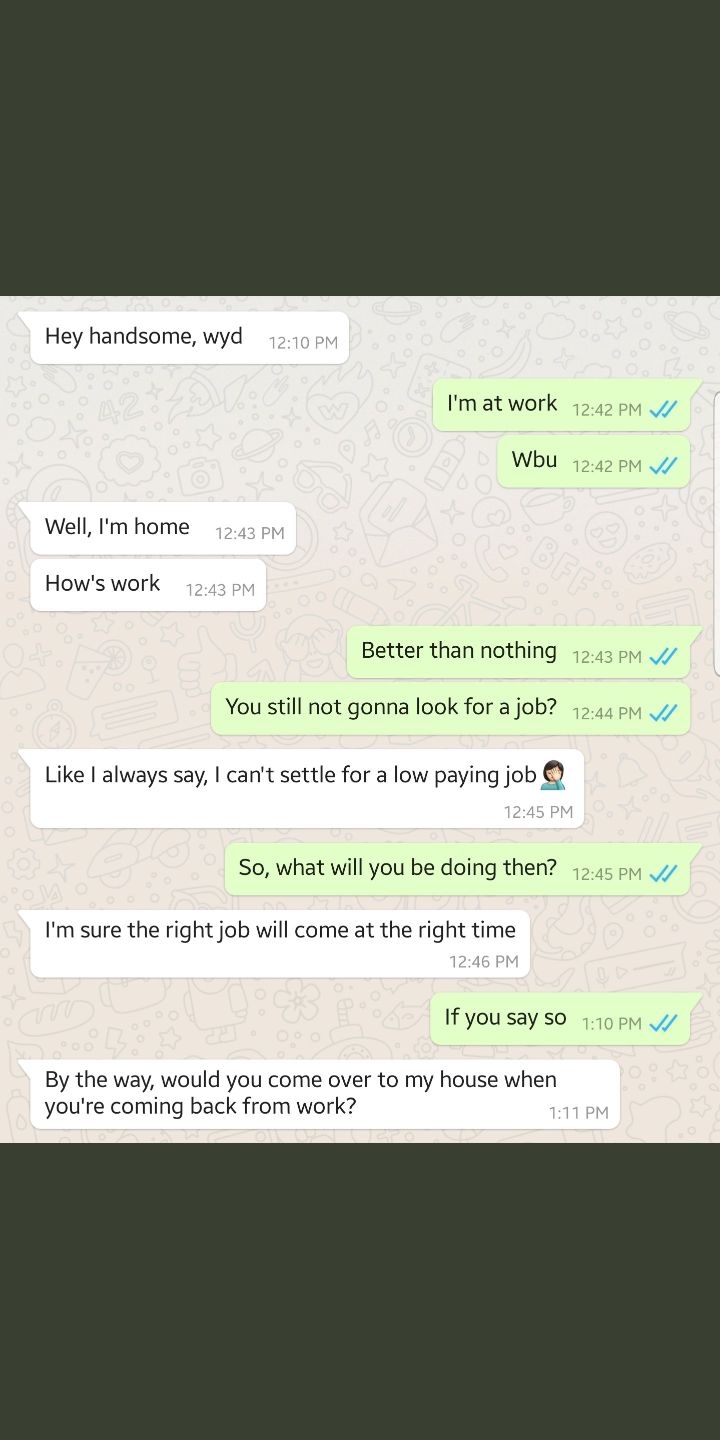Click read ticks on 'look for a job?' message

point(663,713)
